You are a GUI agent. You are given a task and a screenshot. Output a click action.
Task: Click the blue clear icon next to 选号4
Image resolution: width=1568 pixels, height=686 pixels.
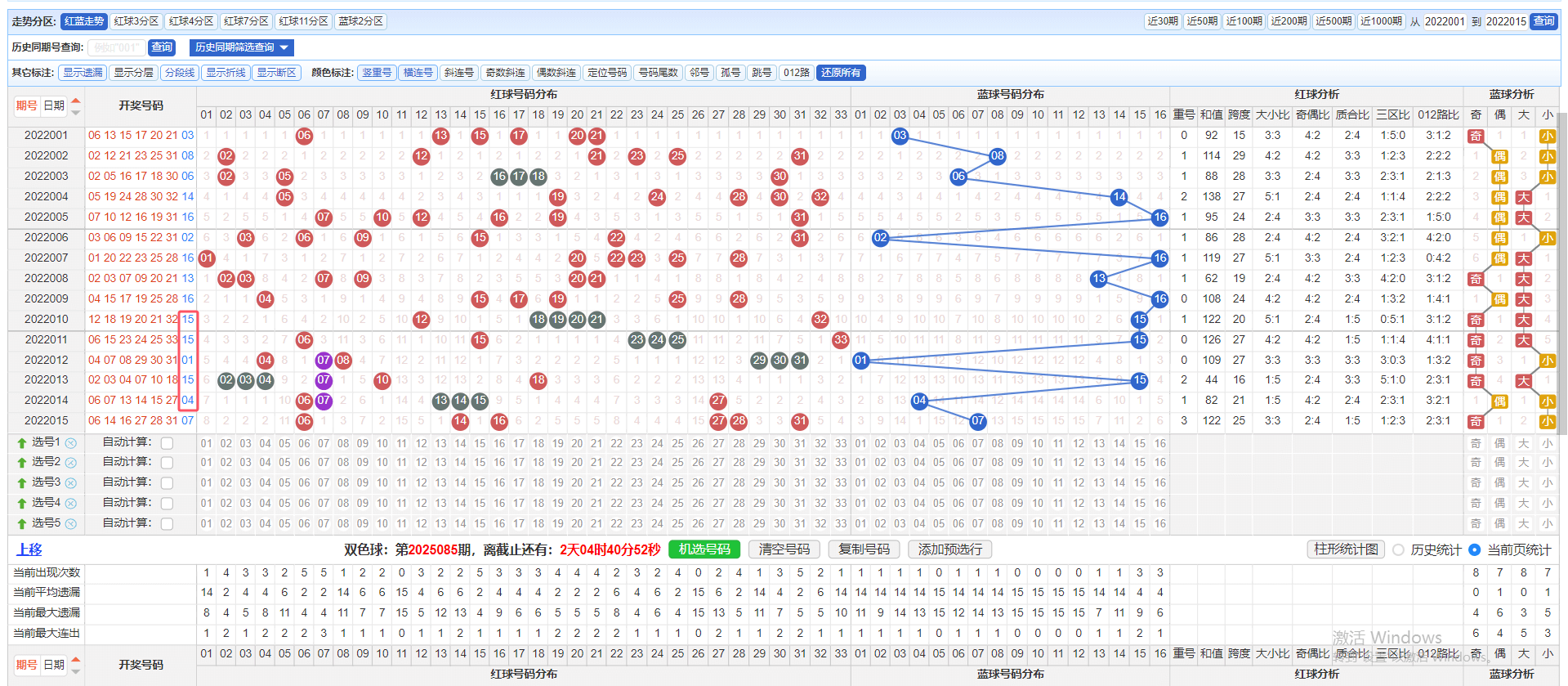click(x=71, y=504)
